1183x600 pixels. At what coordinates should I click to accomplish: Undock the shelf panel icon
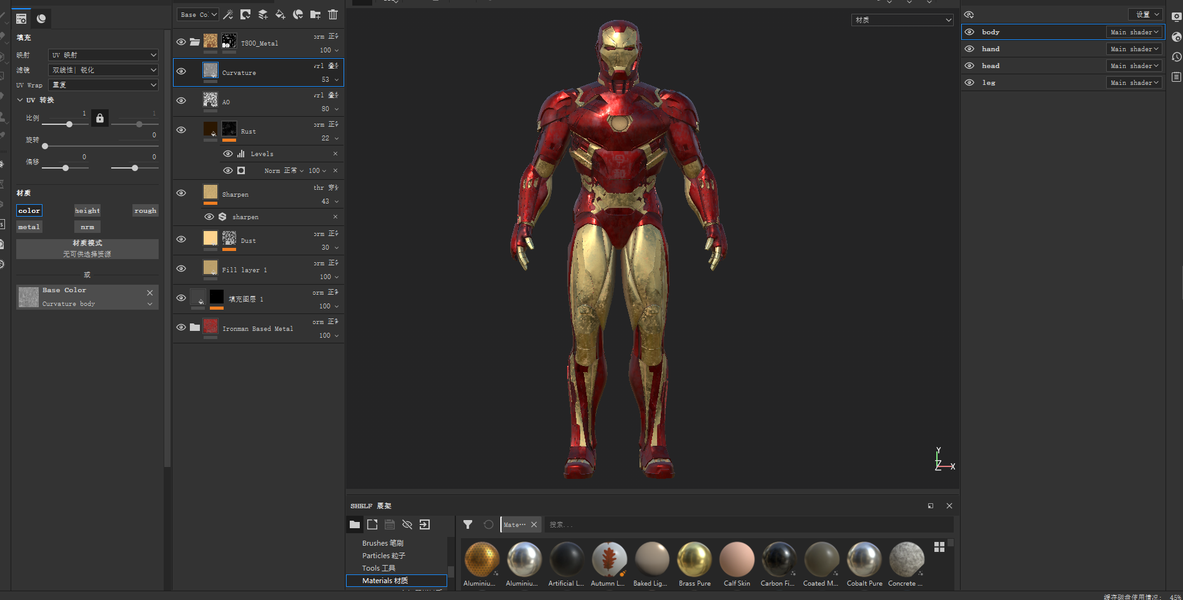[x=930, y=506]
